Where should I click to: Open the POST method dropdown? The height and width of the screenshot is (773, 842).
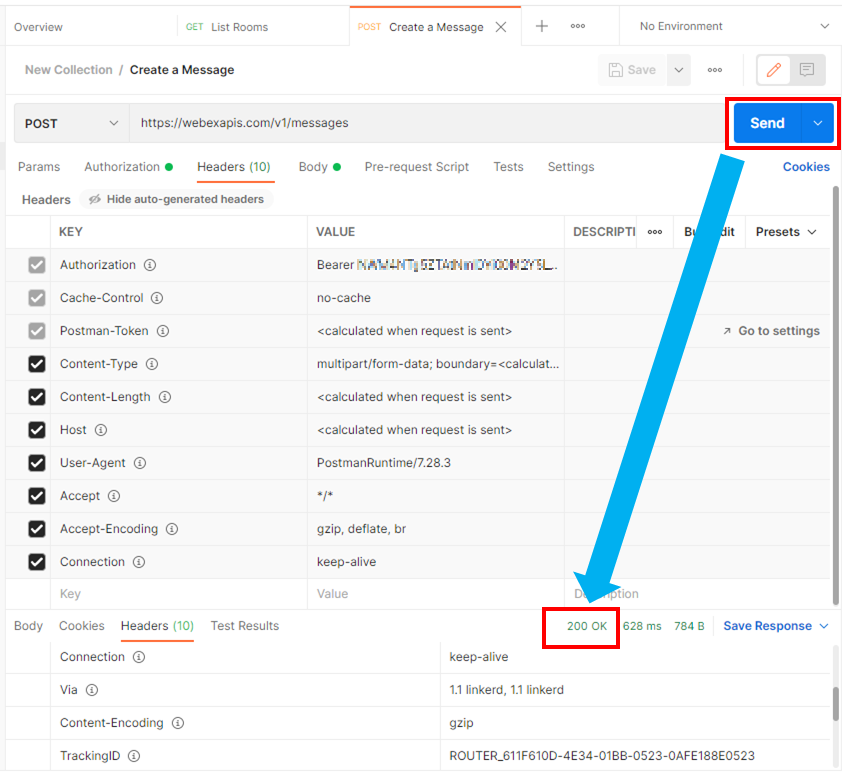(x=71, y=123)
